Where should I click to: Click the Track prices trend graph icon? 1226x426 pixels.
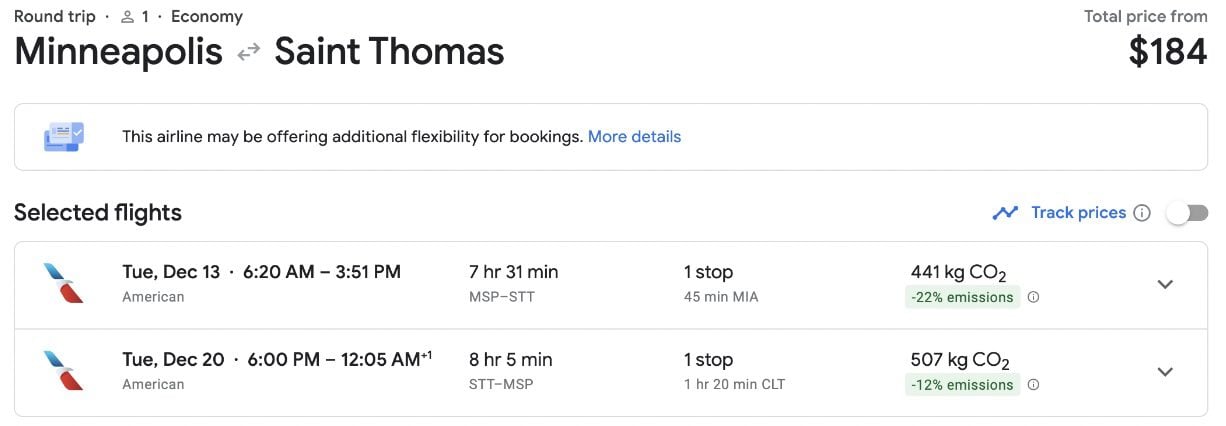pyautogui.click(x=1005, y=213)
